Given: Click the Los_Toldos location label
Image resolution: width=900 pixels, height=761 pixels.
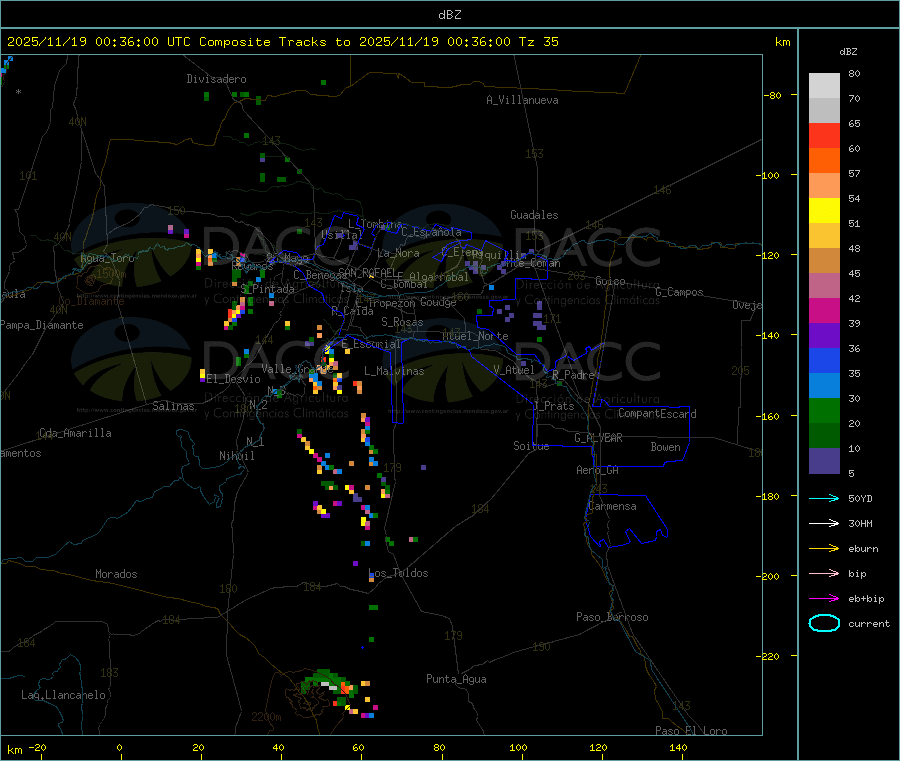Looking at the screenshot, I should coord(398,573).
